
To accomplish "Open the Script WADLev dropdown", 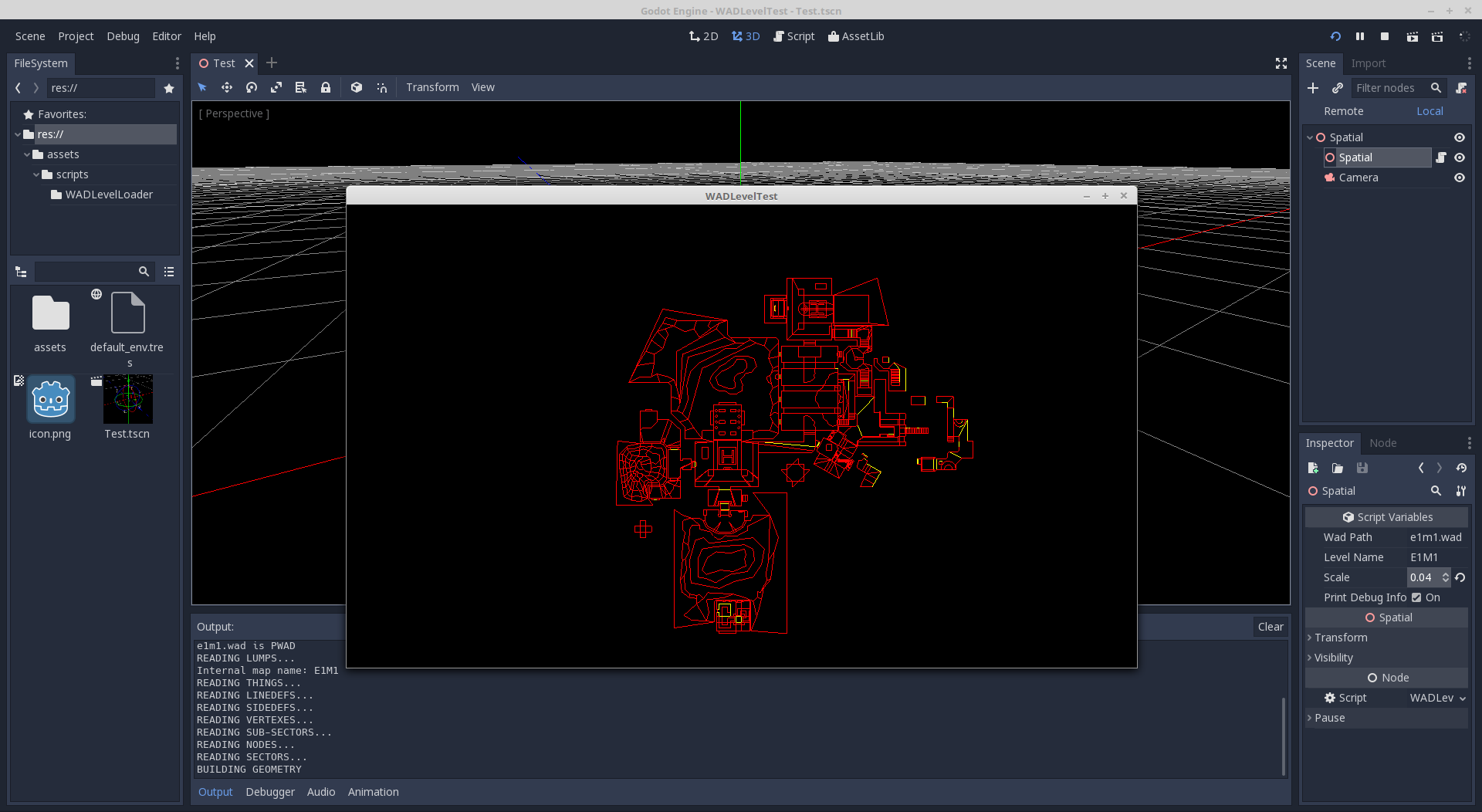I will tap(1438, 698).
